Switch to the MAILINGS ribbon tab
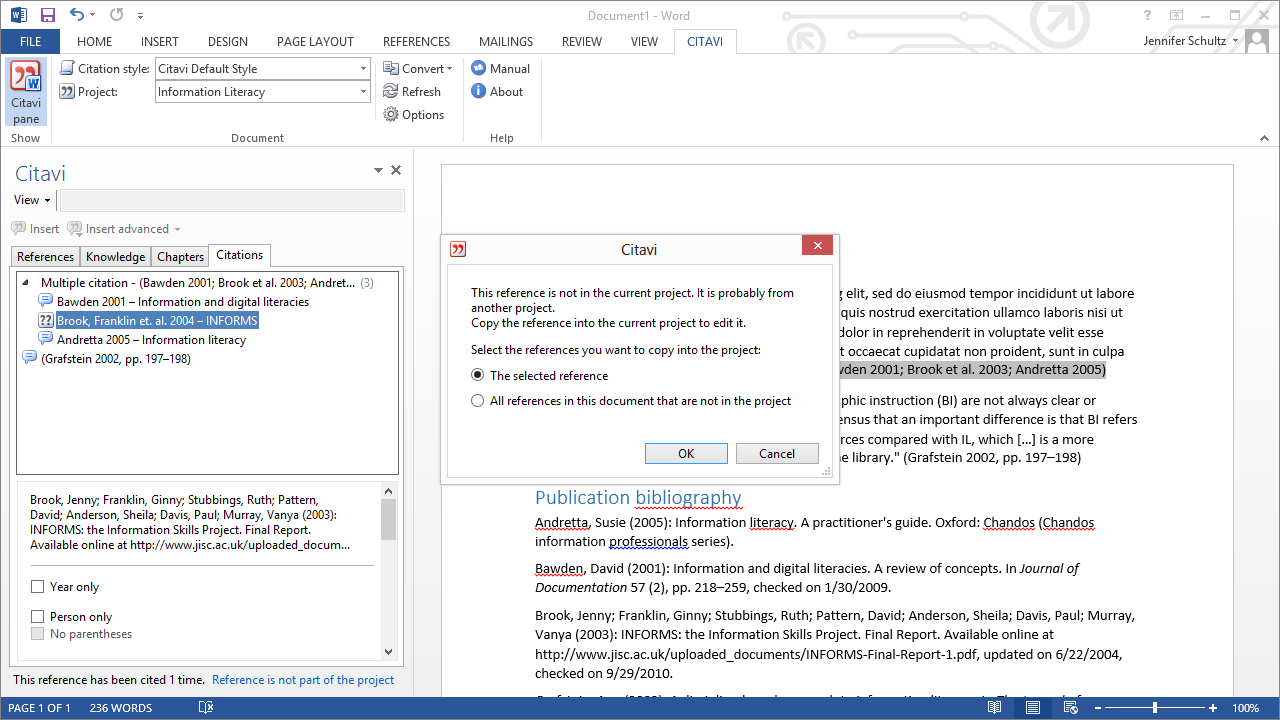The width and height of the screenshot is (1280, 720). coord(506,41)
